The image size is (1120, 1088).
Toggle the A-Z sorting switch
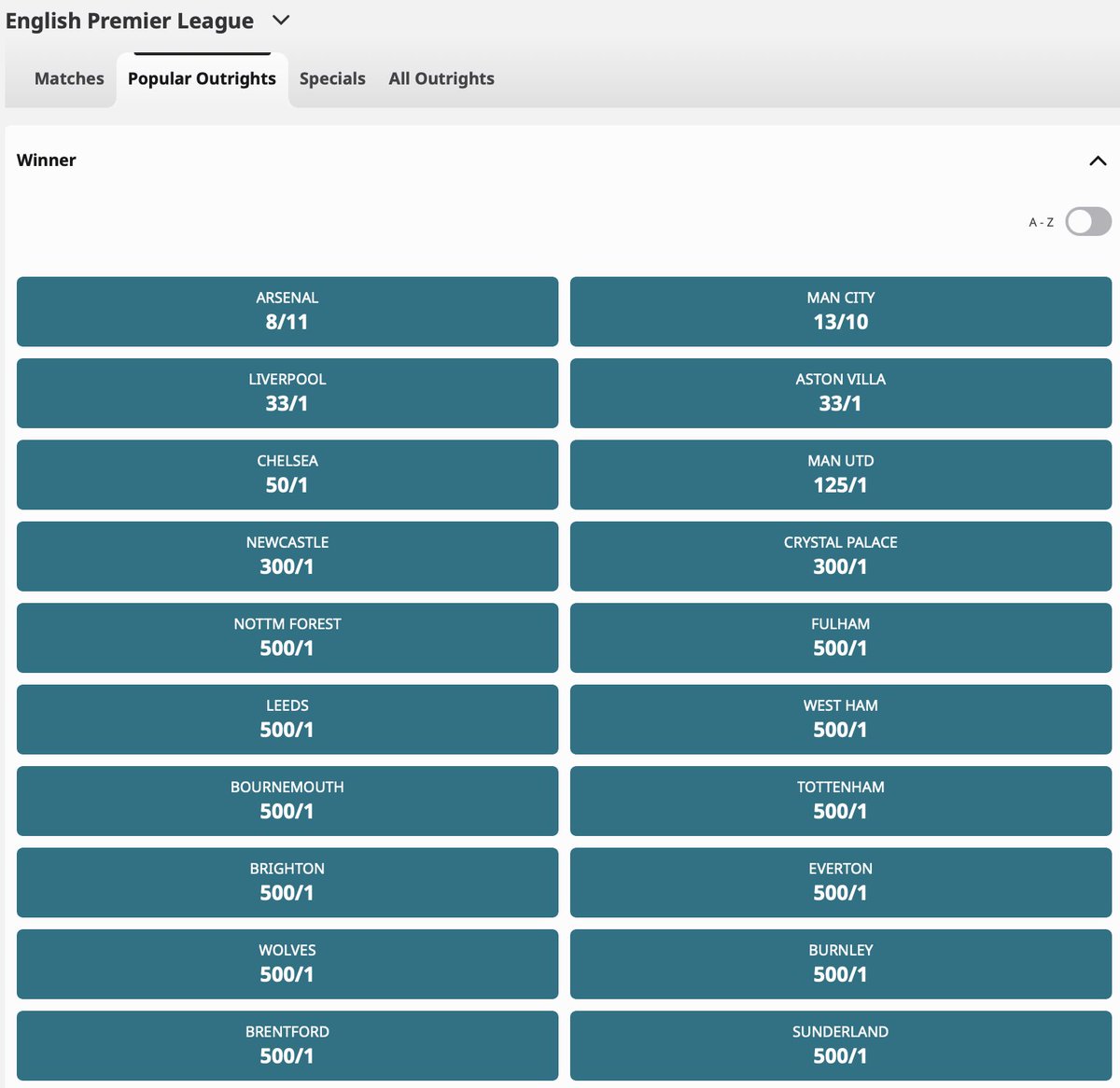(1088, 222)
